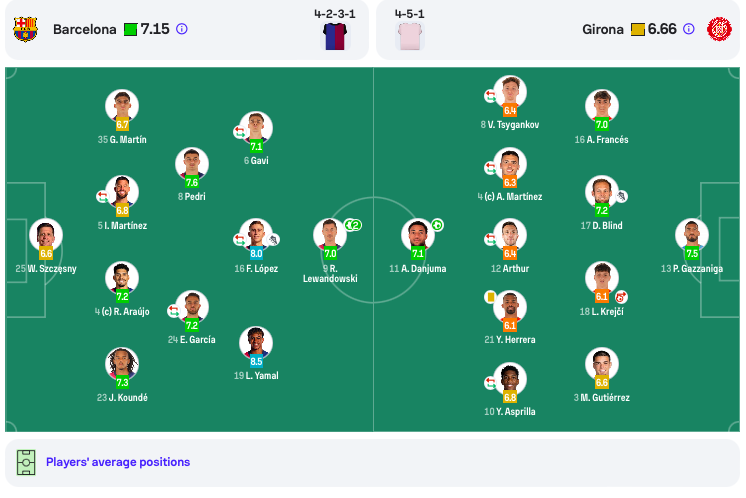Open the Girona rating info icon
Image resolution: width=746 pixels, height=498 pixels.
coord(688,29)
